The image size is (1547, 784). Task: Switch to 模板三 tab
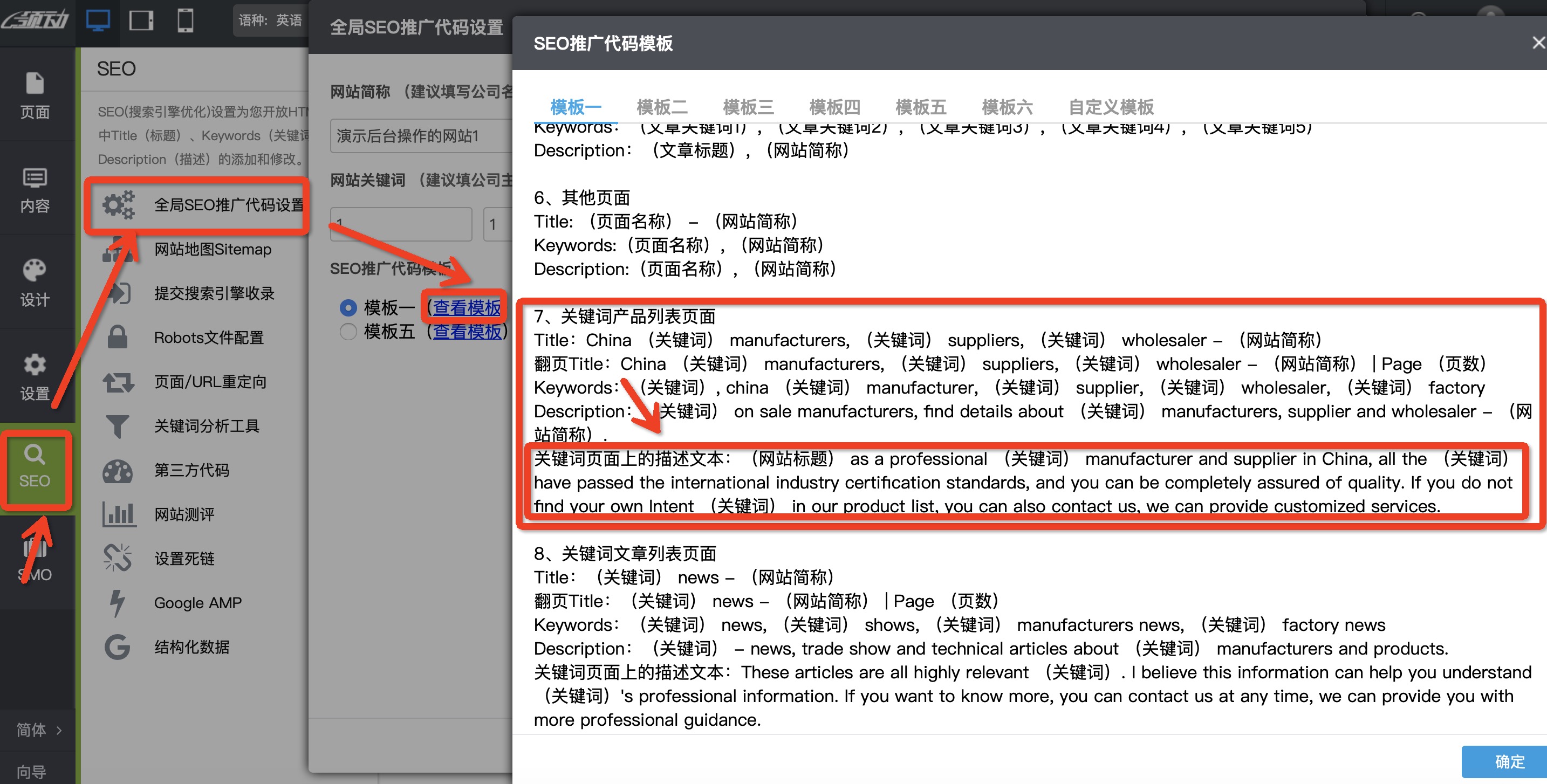748,106
